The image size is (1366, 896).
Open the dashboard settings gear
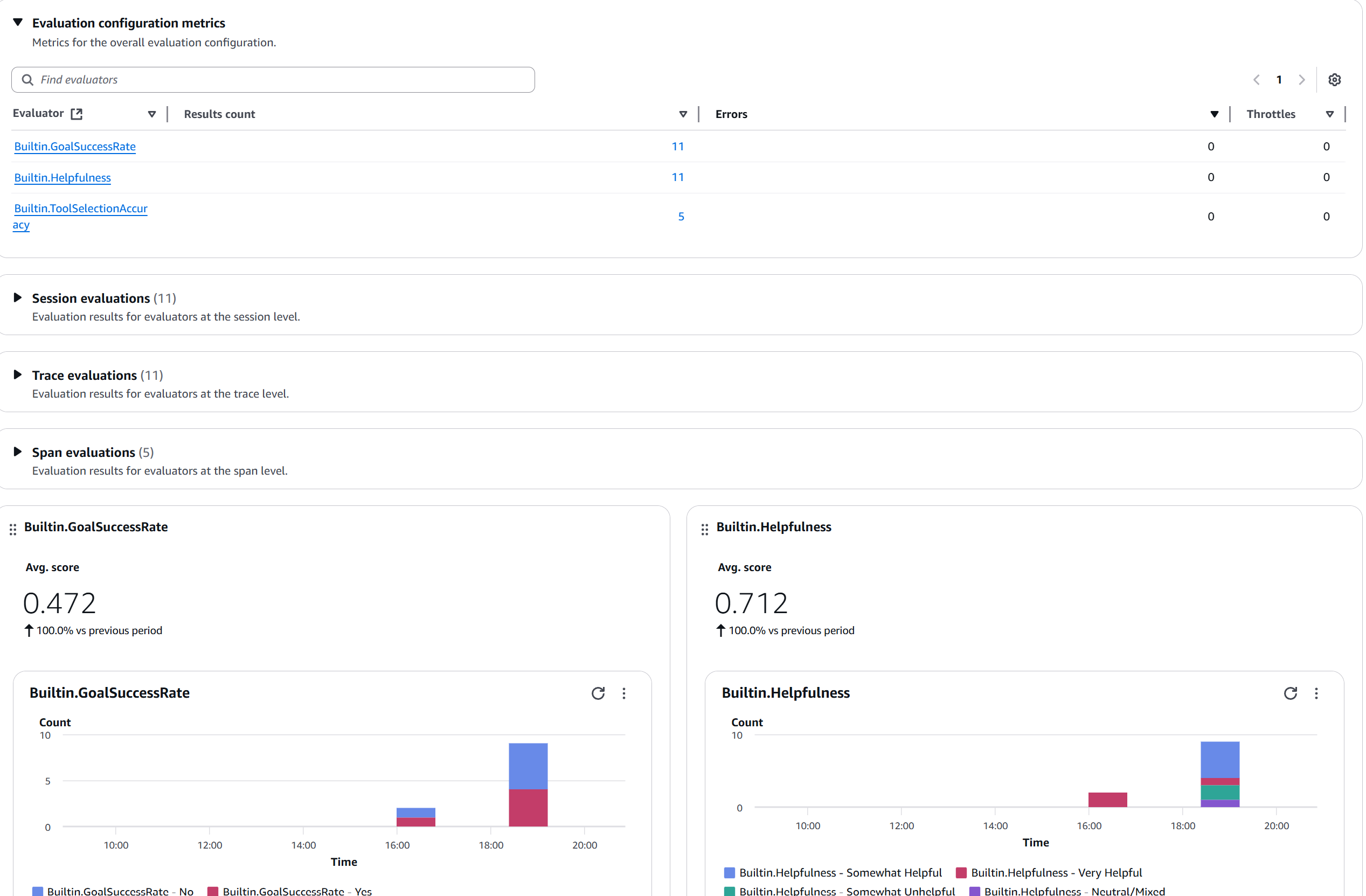tap(1334, 79)
